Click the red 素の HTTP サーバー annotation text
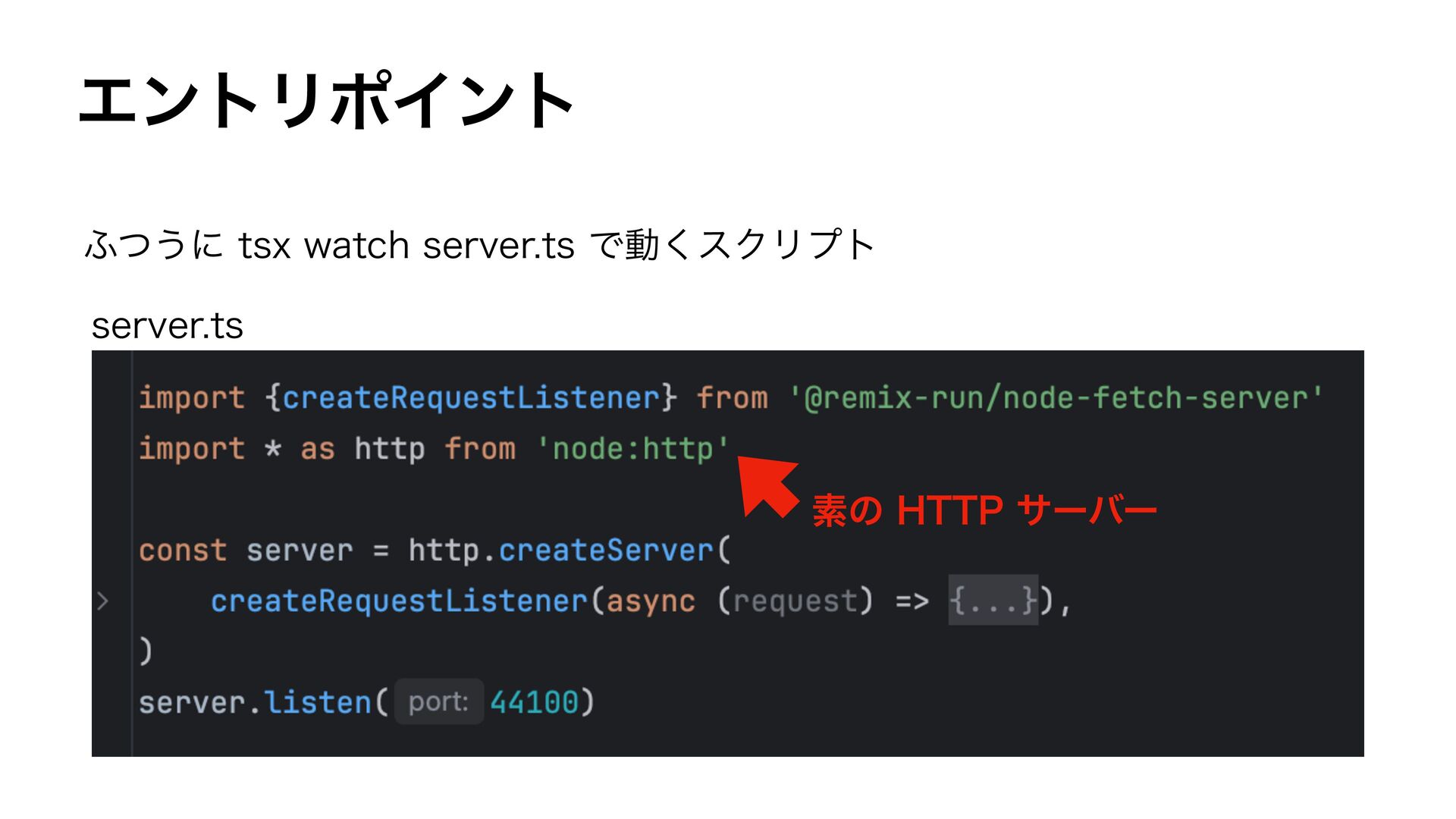This screenshot has width=1456, height=819. [x=984, y=510]
